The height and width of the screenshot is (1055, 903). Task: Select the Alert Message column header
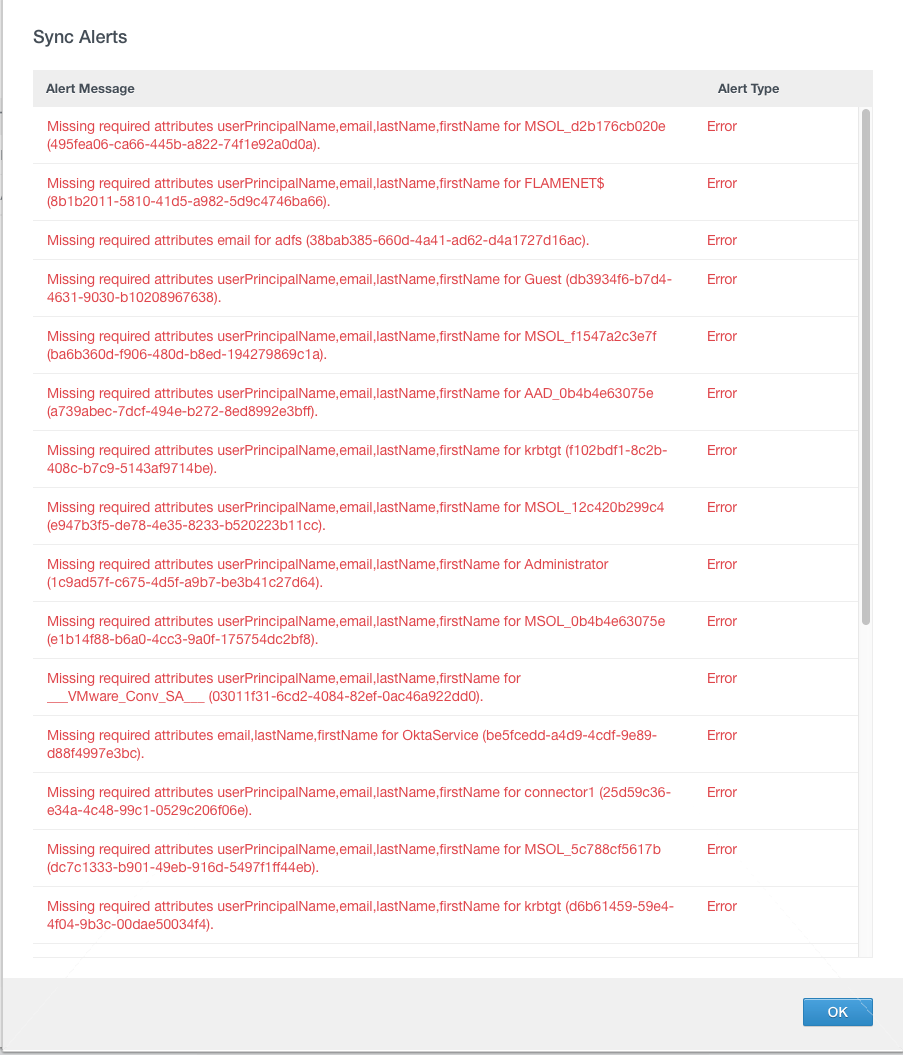[x=90, y=89]
